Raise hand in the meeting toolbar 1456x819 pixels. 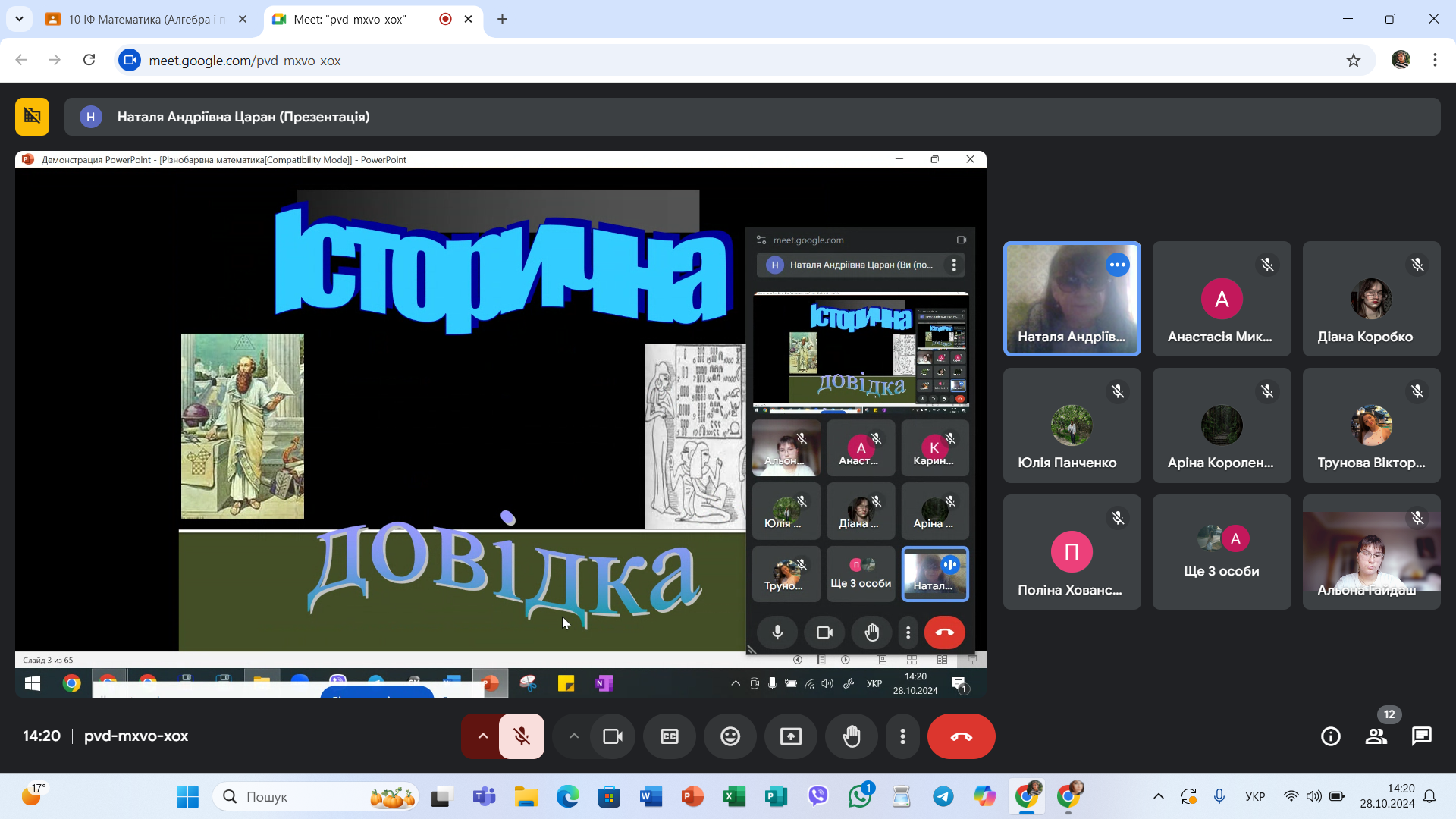coord(852,736)
